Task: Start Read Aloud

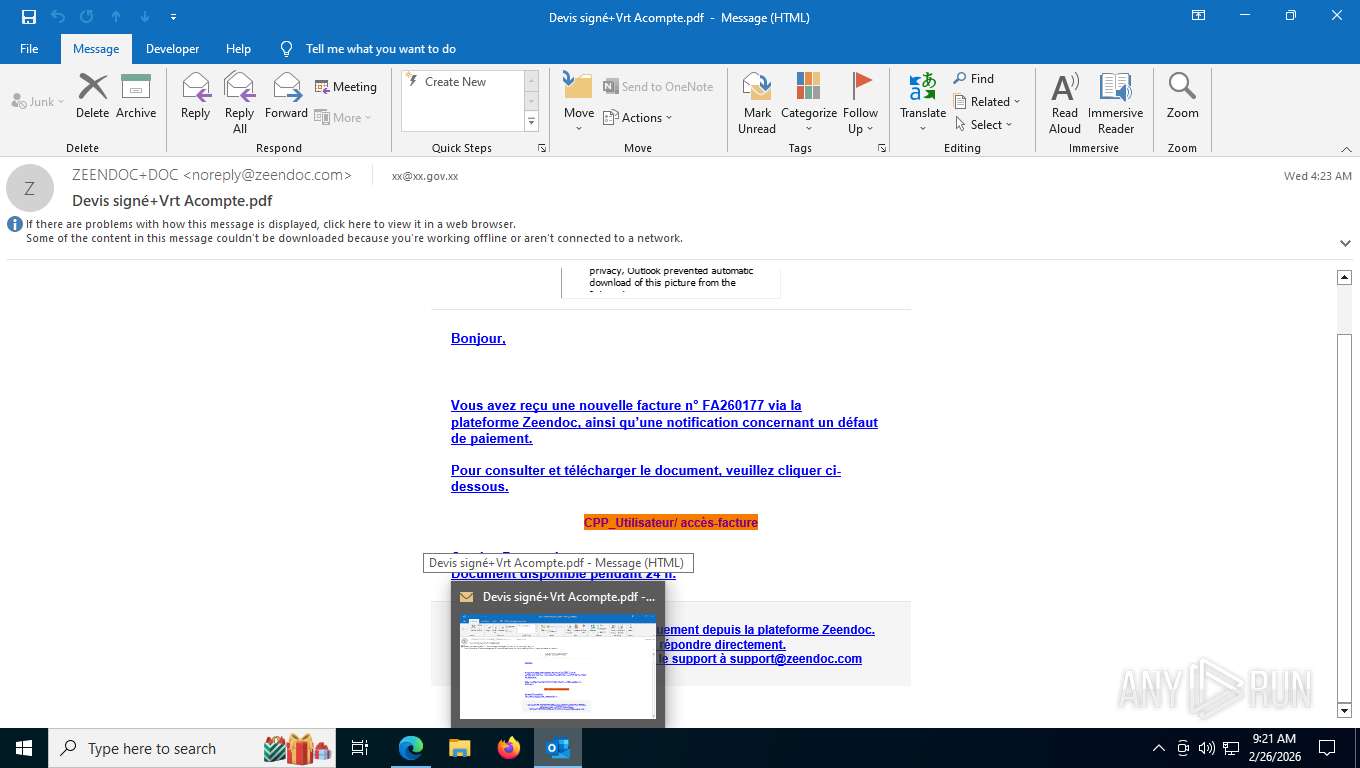Action: click(1065, 103)
